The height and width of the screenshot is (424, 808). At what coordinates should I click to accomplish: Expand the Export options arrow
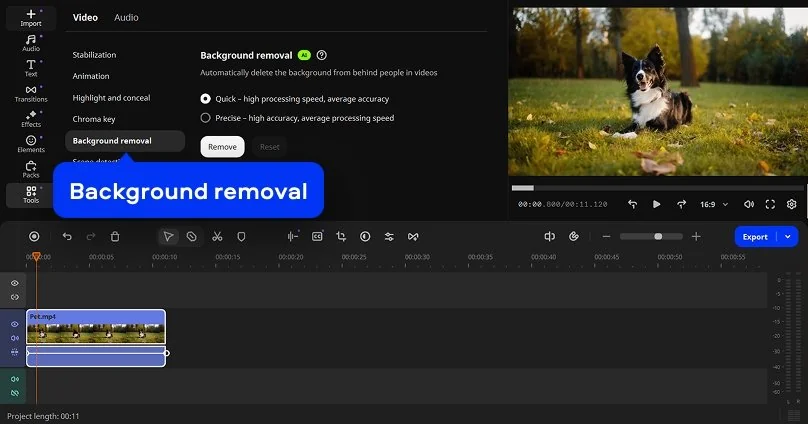click(788, 237)
